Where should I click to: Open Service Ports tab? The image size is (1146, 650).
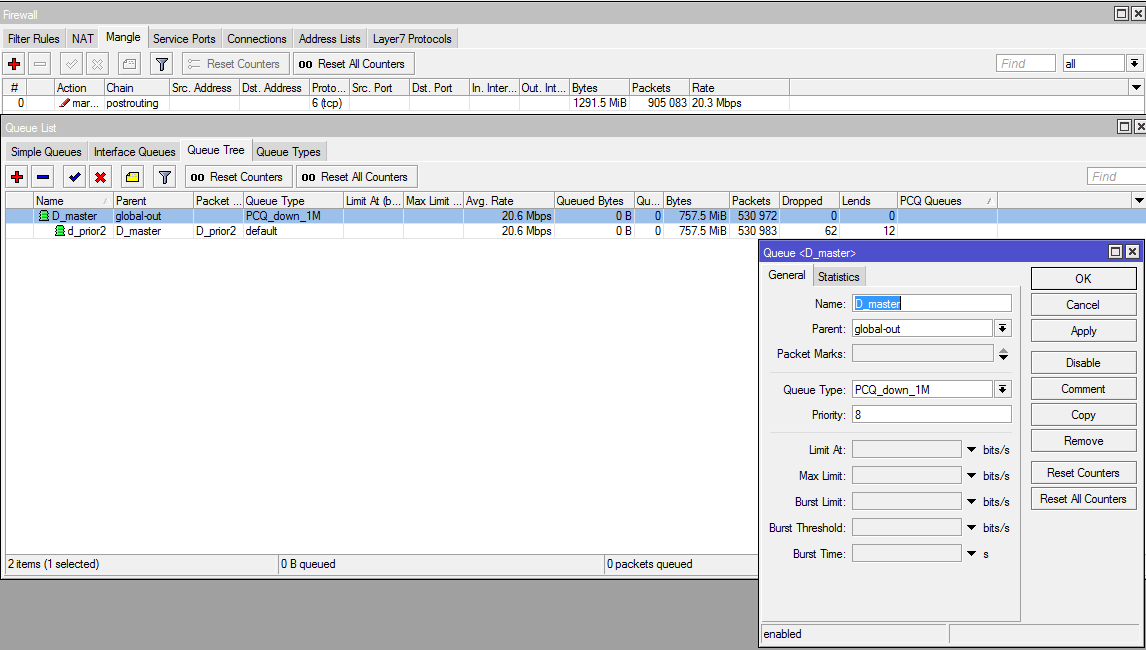click(x=184, y=39)
